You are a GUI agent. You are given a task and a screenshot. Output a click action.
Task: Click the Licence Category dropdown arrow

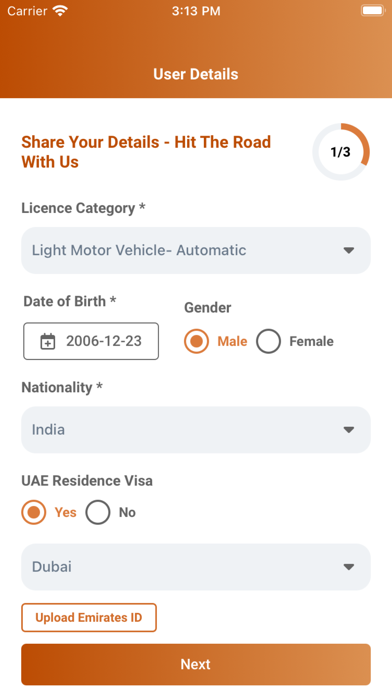pyautogui.click(x=349, y=250)
